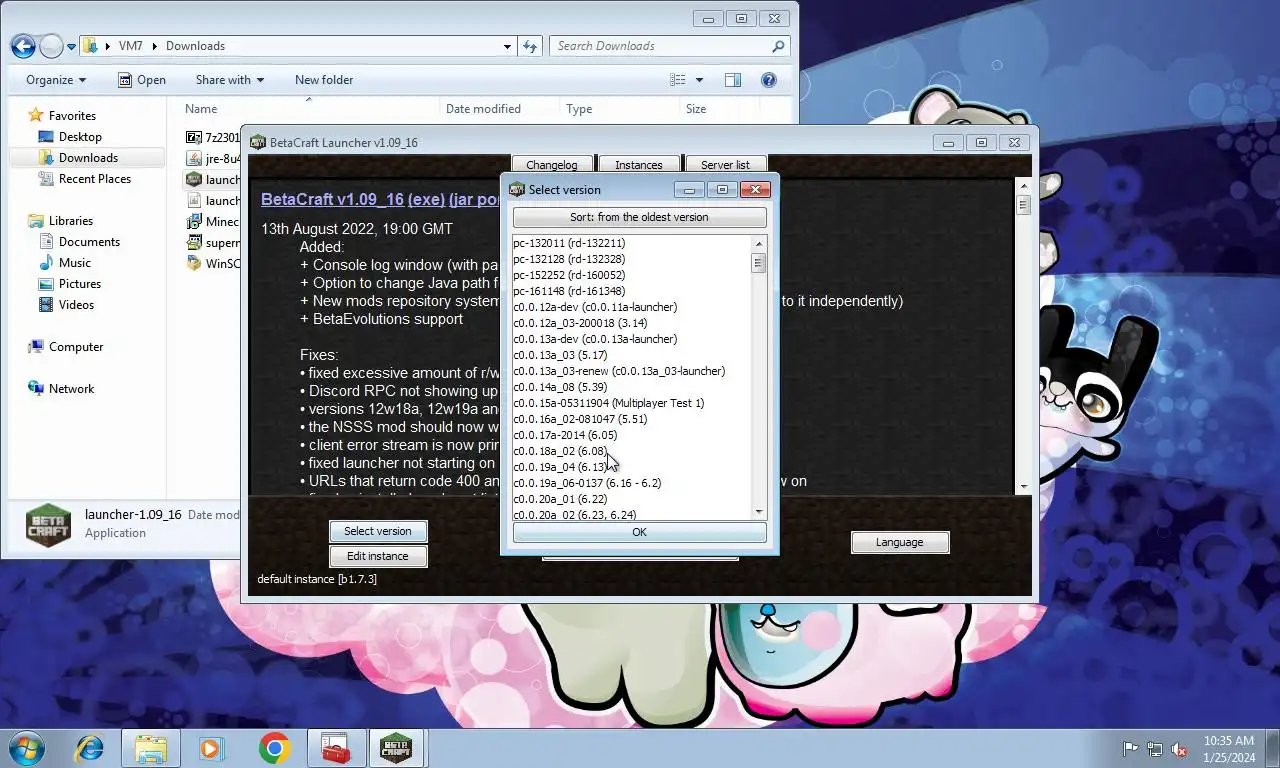Viewport: 1280px width, 768px height.
Task: Open Network in navigation pane
Action: [71, 389]
